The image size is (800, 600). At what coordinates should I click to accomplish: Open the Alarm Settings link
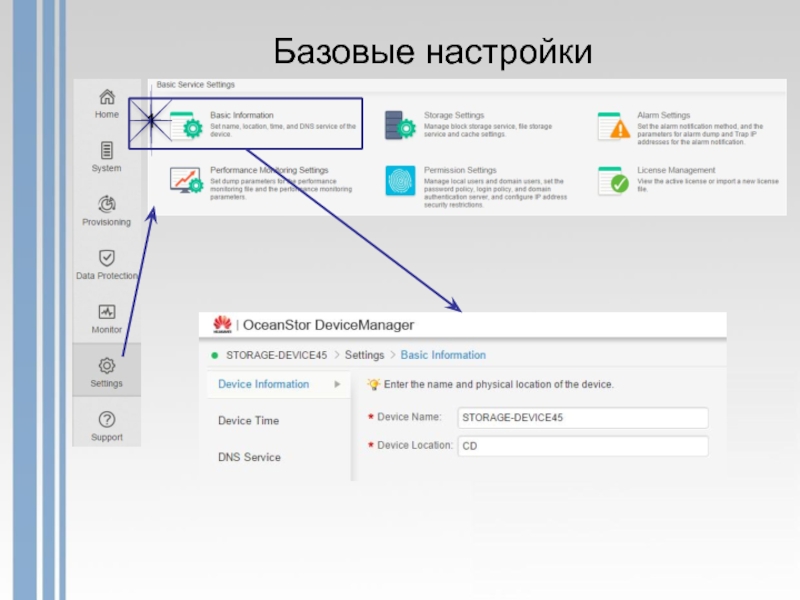pyautogui.click(x=663, y=115)
